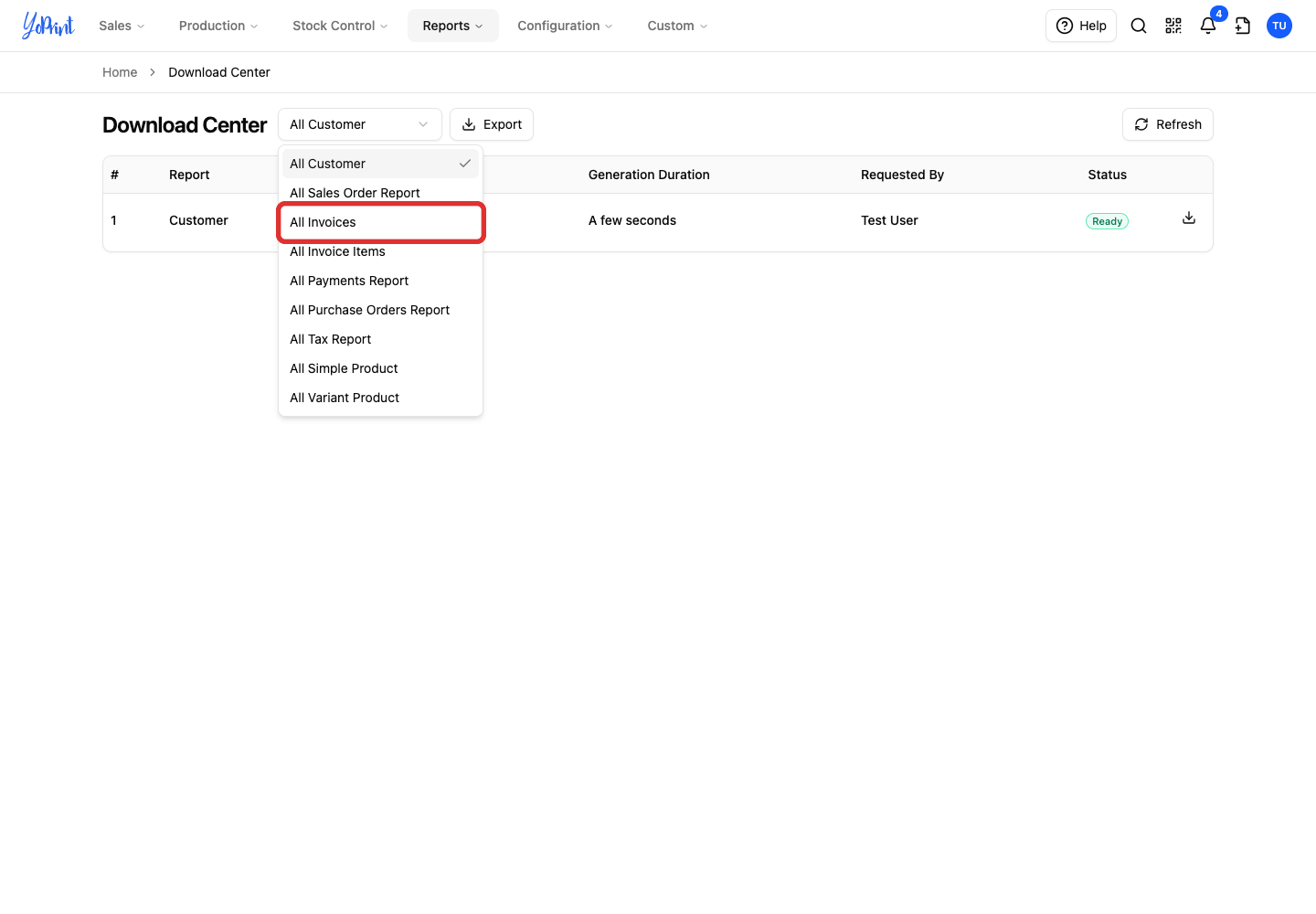The image size is (1316, 914).
Task: Choose All Payments Report option
Action: pyautogui.click(x=380, y=281)
